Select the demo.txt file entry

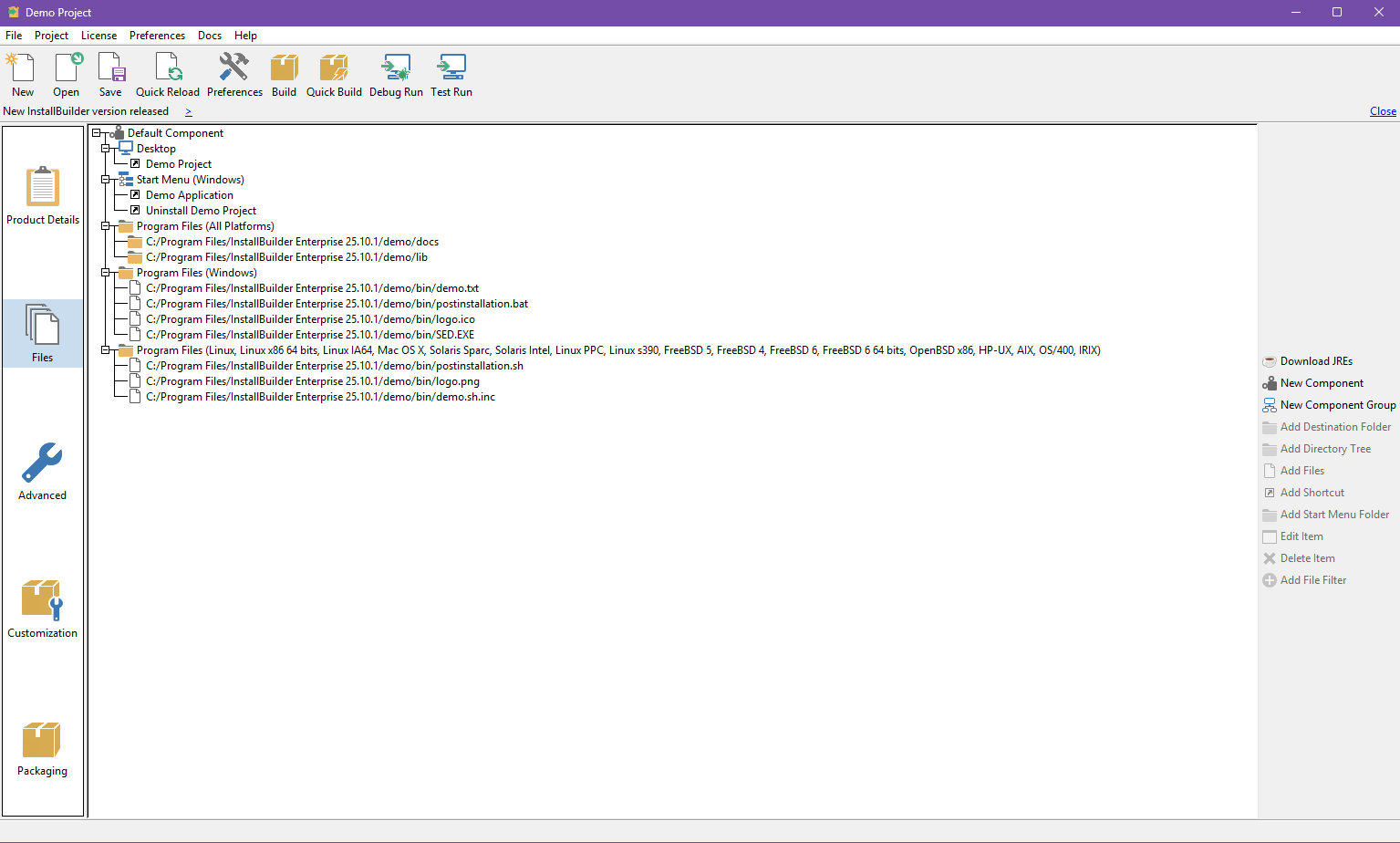pos(313,288)
